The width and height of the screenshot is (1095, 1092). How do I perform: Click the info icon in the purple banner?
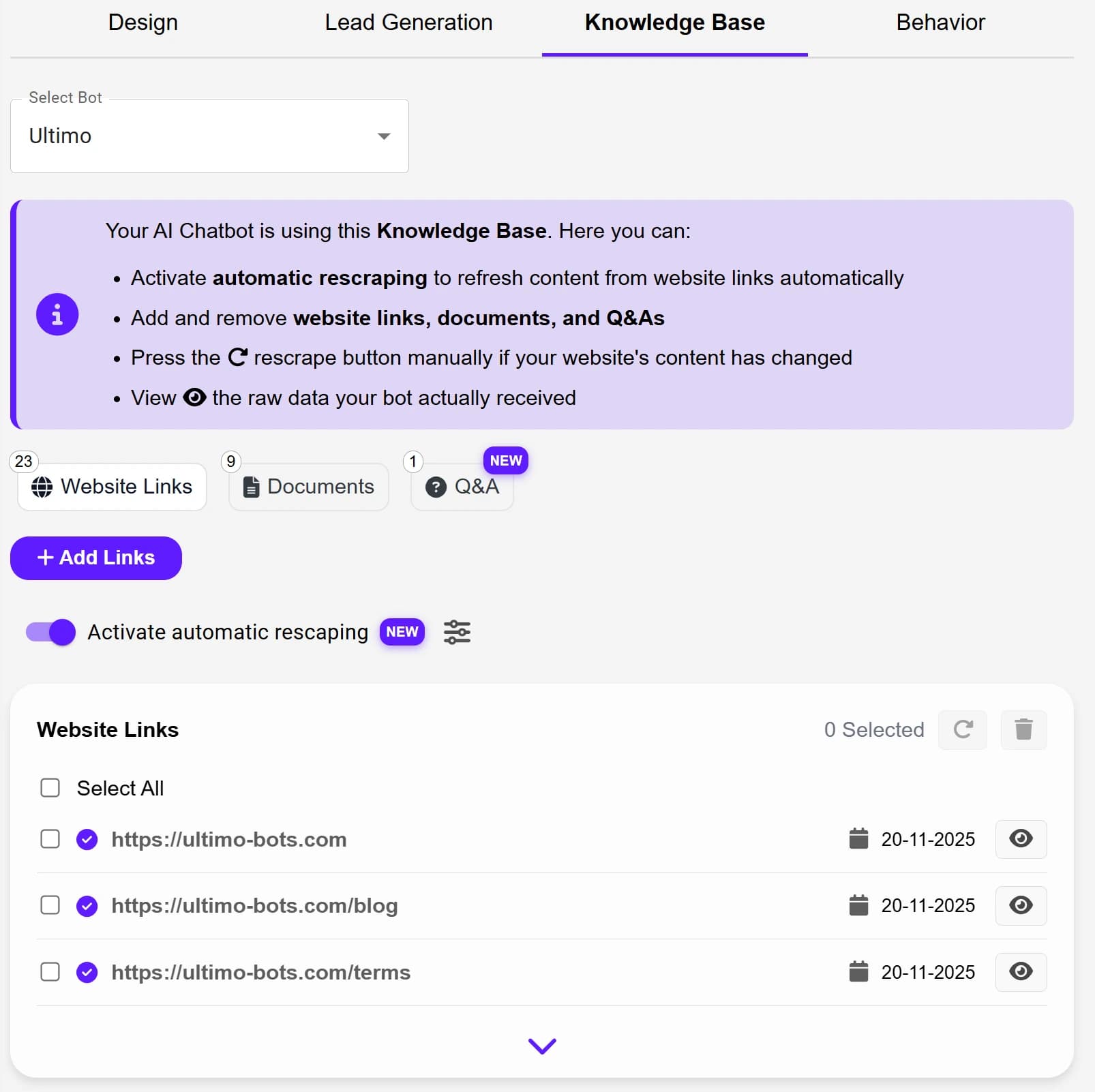coord(57,314)
